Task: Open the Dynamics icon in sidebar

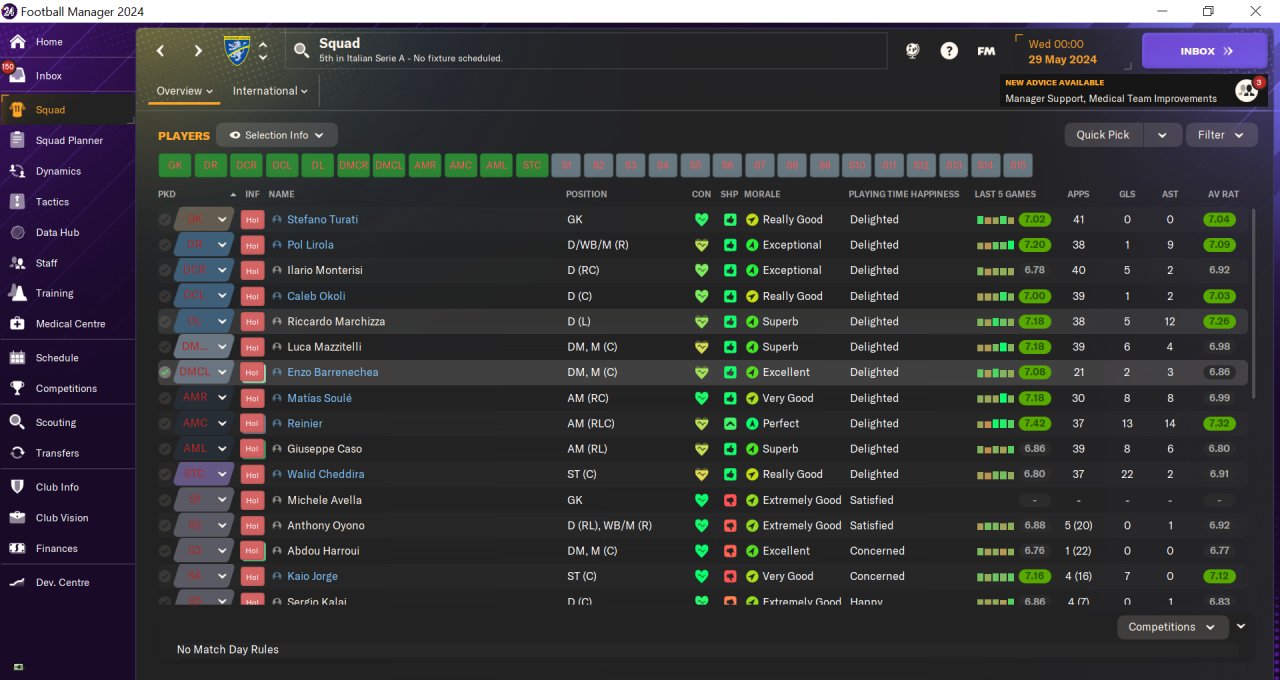Action: (17, 171)
